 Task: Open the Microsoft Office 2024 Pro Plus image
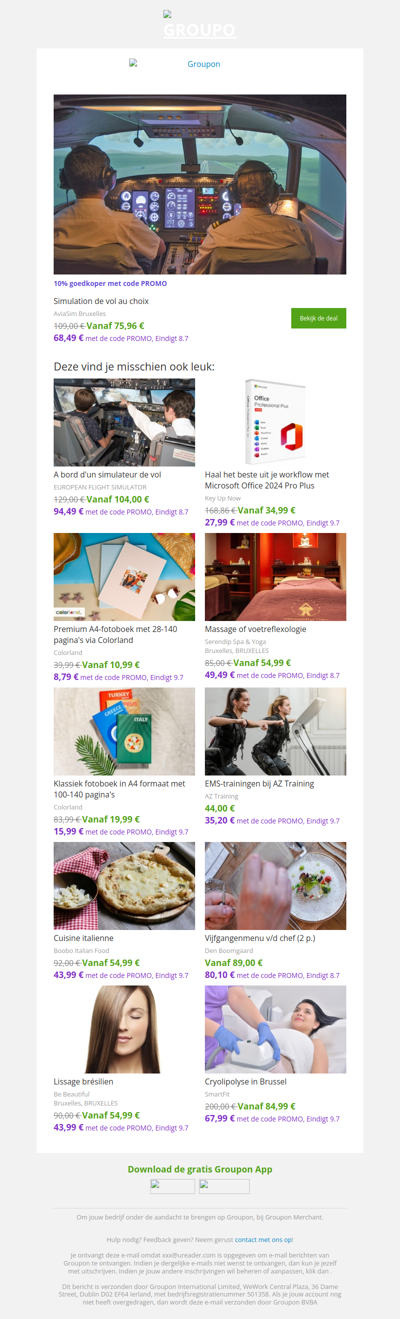point(276,422)
